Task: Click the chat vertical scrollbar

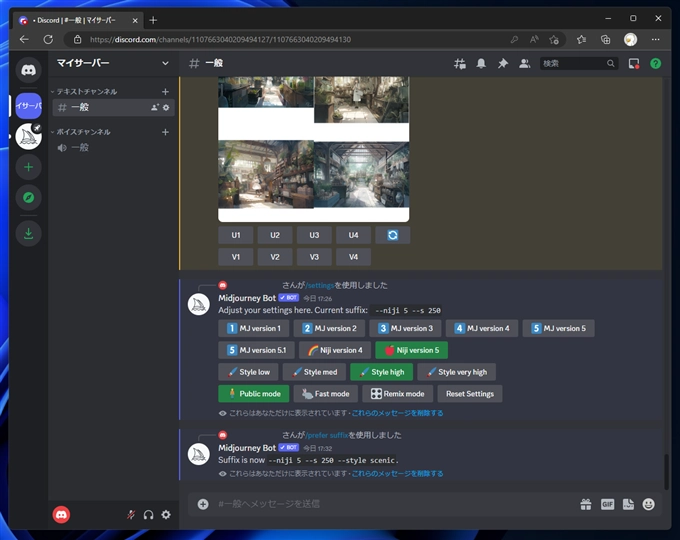Action: (667, 471)
